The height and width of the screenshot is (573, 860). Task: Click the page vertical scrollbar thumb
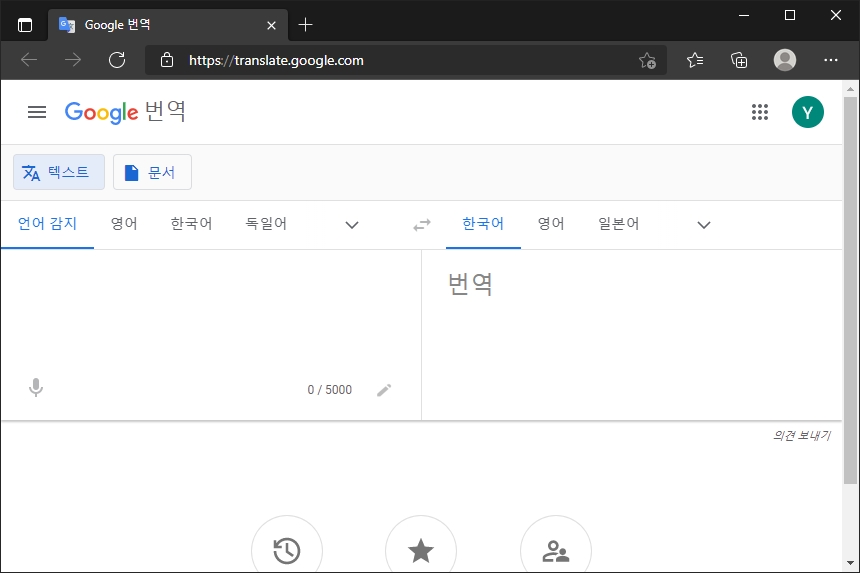850,291
